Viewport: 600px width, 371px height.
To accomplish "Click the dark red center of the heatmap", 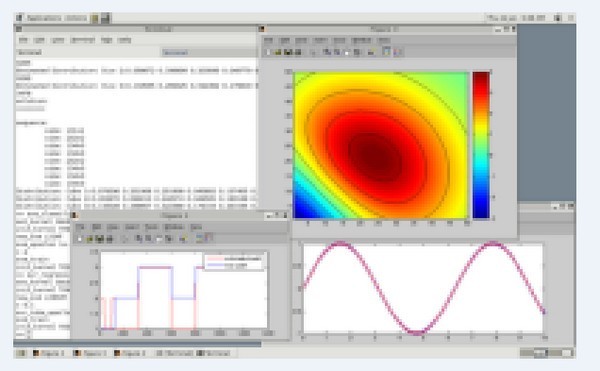I will click(375, 157).
